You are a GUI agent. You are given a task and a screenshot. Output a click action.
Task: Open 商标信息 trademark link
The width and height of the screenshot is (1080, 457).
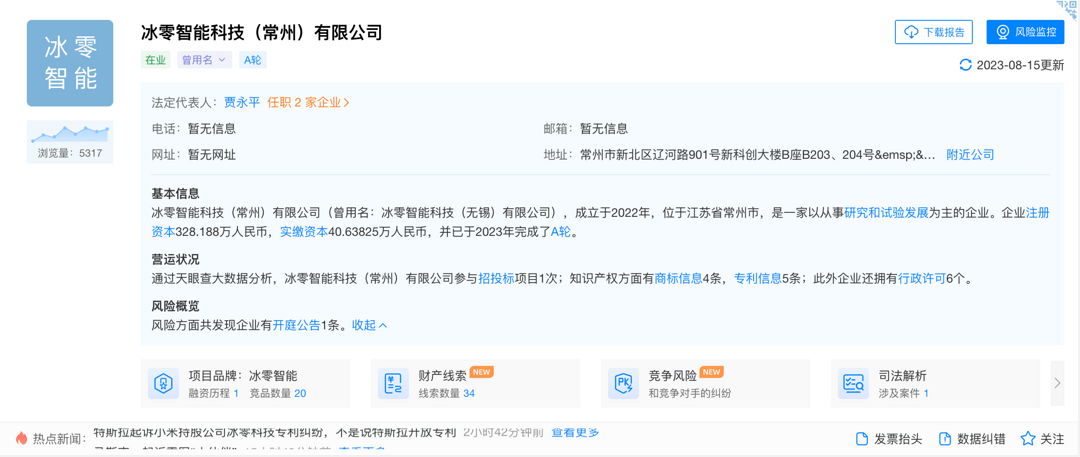click(x=678, y=279)
